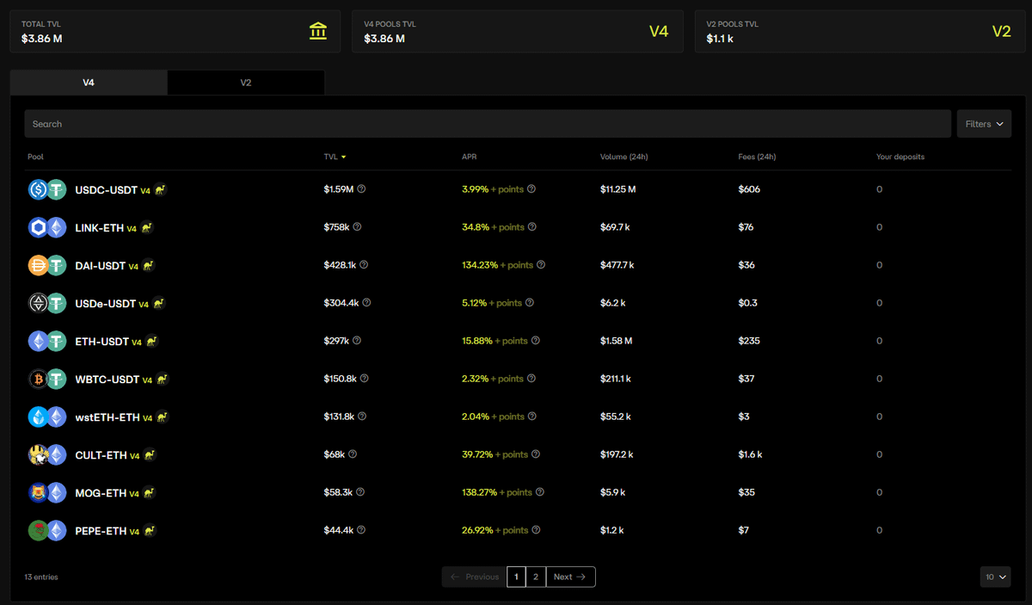Click the bank icon in Total TVL card
The width and height of the screenshot is (1032, 605).
tap(318, 32)
